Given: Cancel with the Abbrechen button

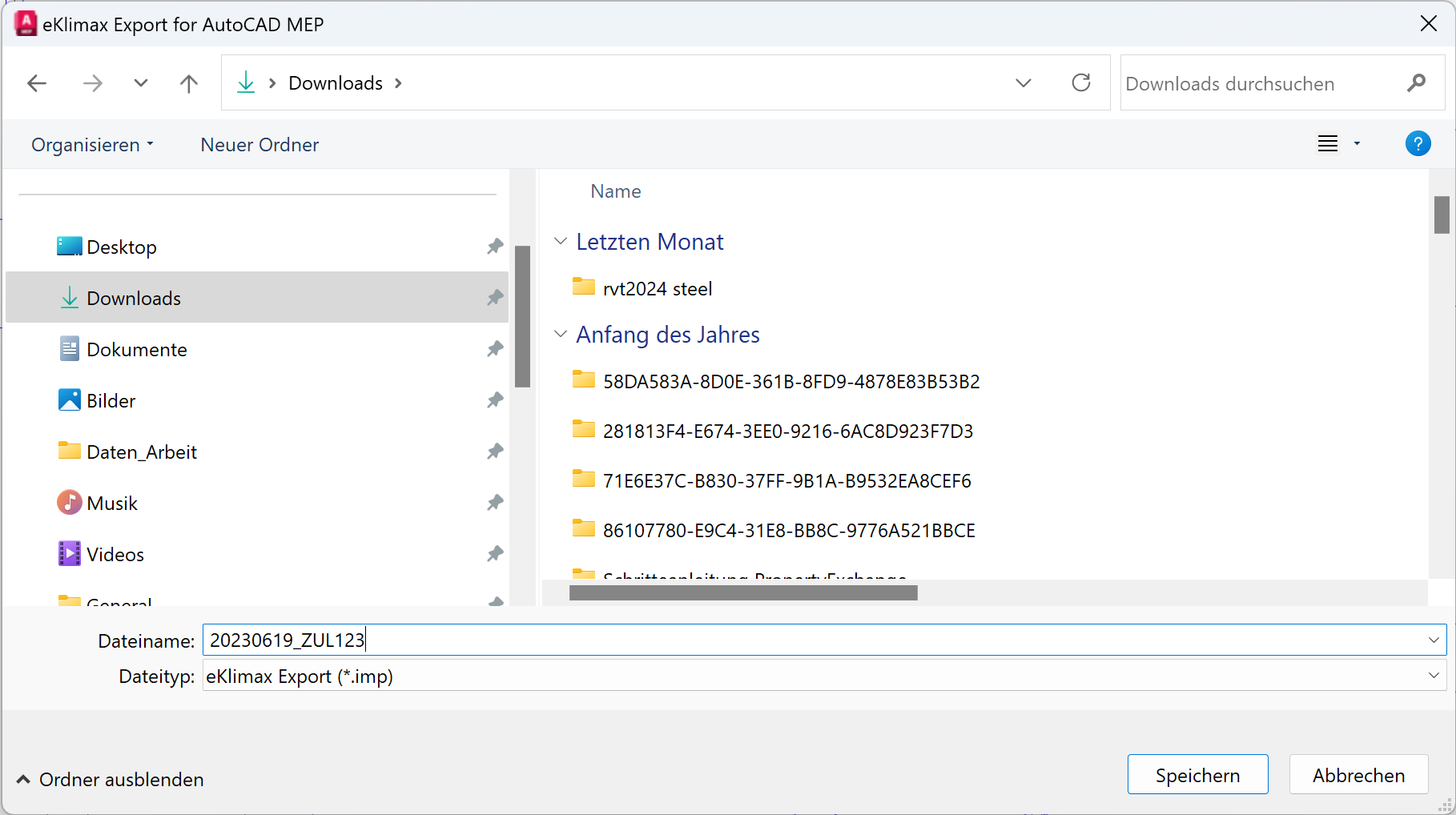Looking at the screenshot, I should coord(1358,774).
